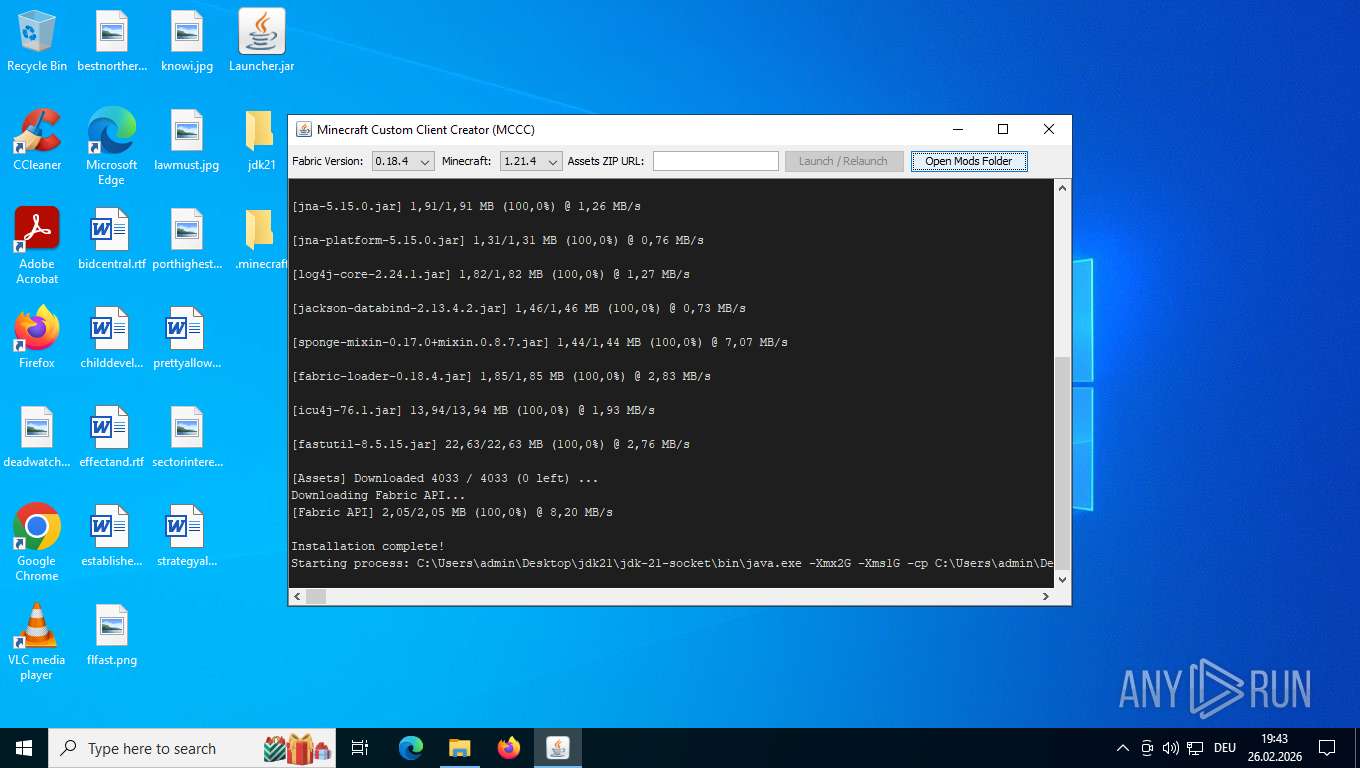Click the horizontal scrollbar thumb in console
The image size is (1360, 768).
(316, 596)
